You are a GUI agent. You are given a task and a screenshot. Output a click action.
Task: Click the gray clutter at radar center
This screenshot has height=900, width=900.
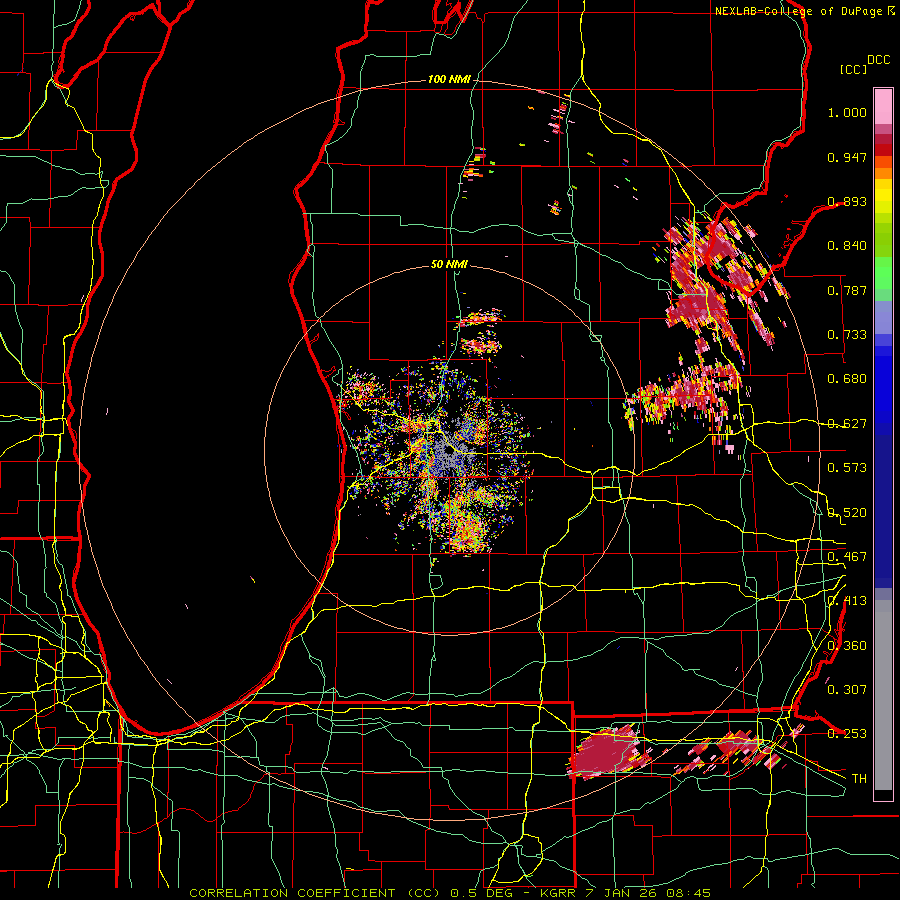449,453
